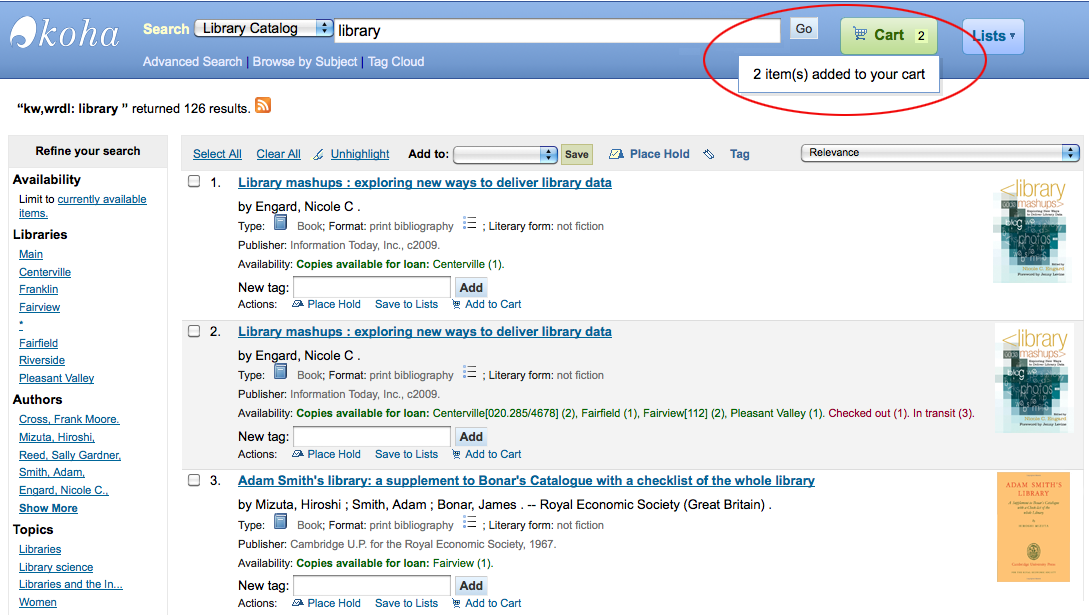Click the New tag input for result 2
The height and width of the screenshot is (615, 1089).
372,437
